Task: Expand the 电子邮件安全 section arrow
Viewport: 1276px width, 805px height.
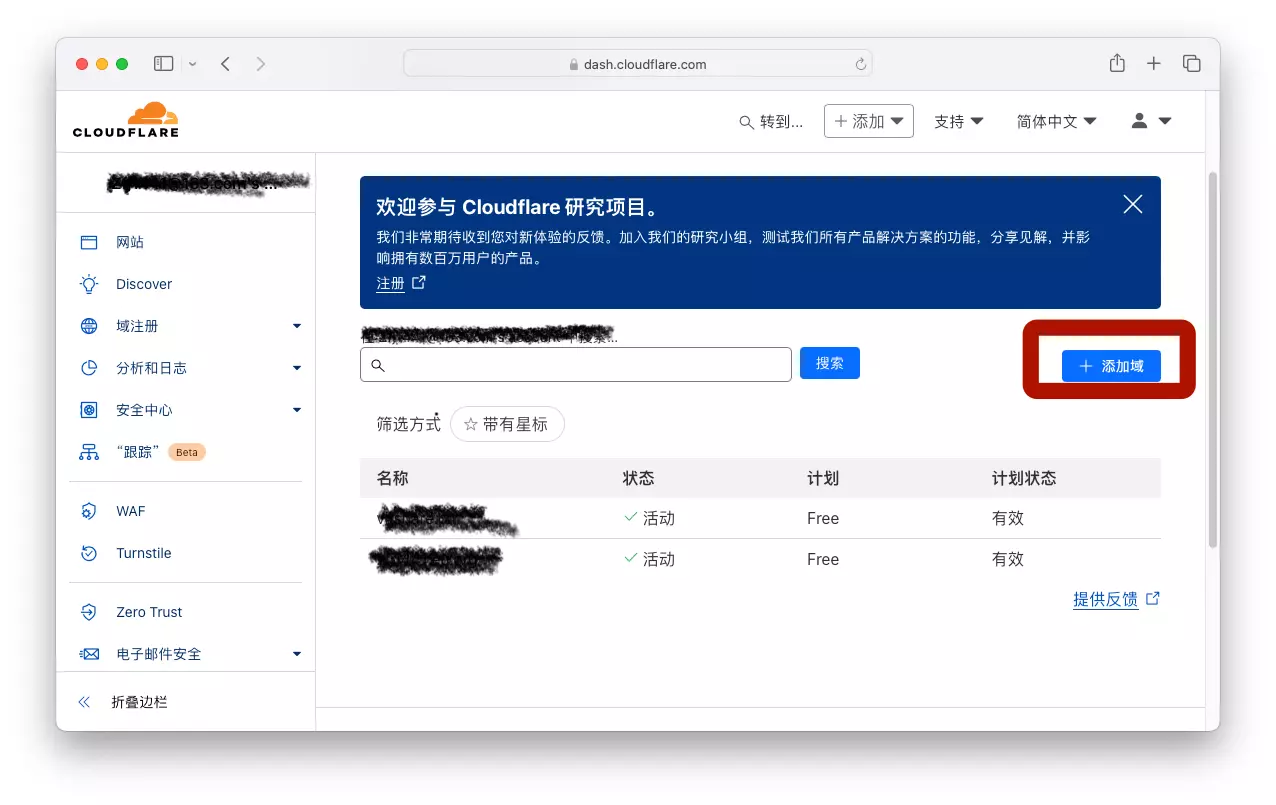Action: (x=297, y=654)
